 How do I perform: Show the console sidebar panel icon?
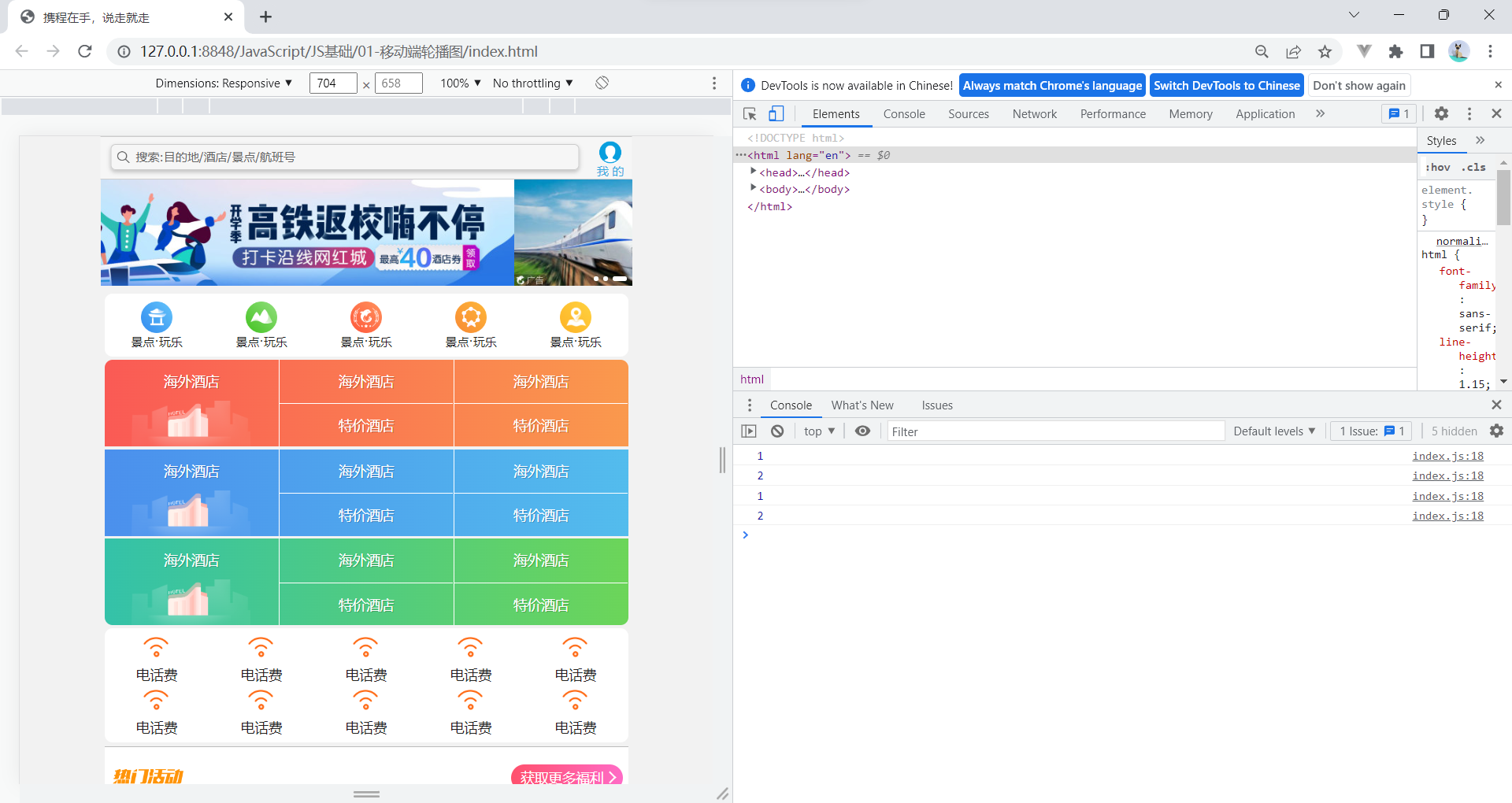pos(748,431)
